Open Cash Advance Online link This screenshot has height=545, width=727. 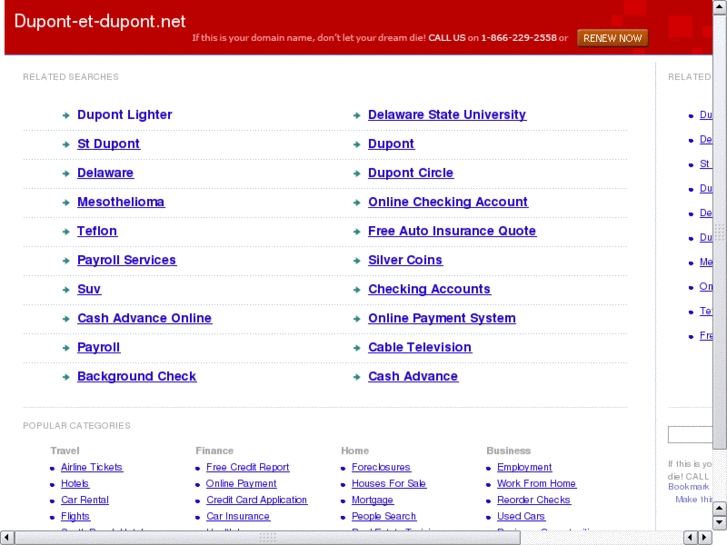pos(145,318)
